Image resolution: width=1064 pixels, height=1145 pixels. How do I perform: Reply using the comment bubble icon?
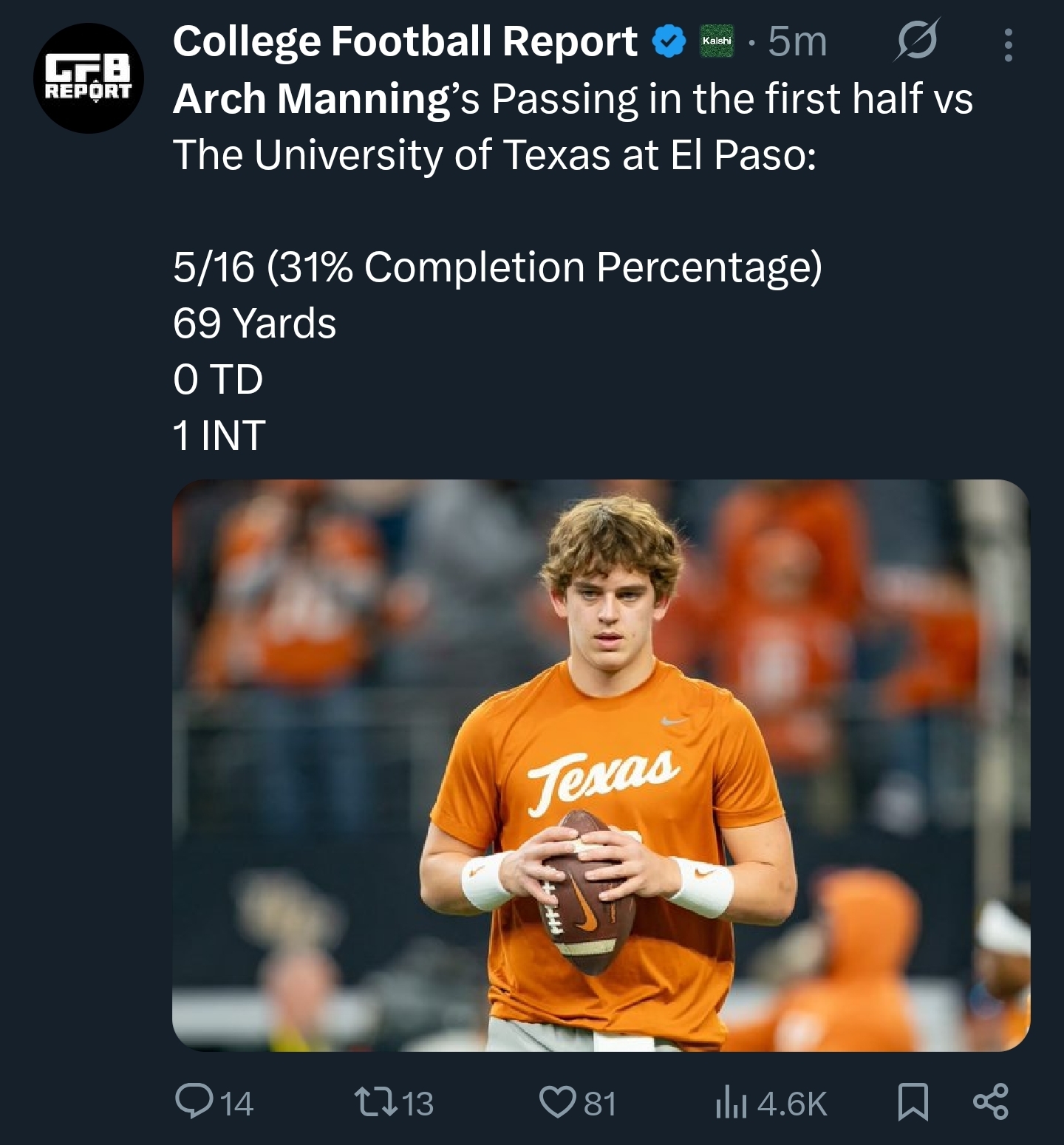pos(194,1101)
